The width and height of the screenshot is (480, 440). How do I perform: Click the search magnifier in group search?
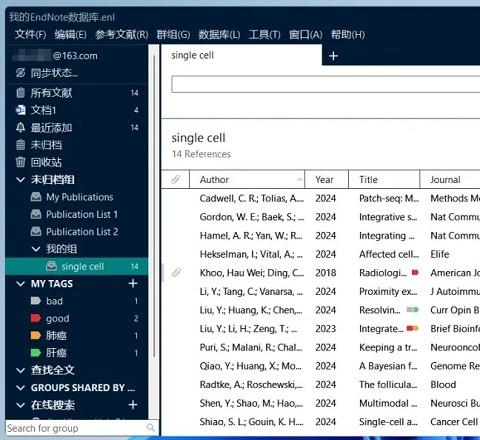pyautogui.click(x=151, y=427)
